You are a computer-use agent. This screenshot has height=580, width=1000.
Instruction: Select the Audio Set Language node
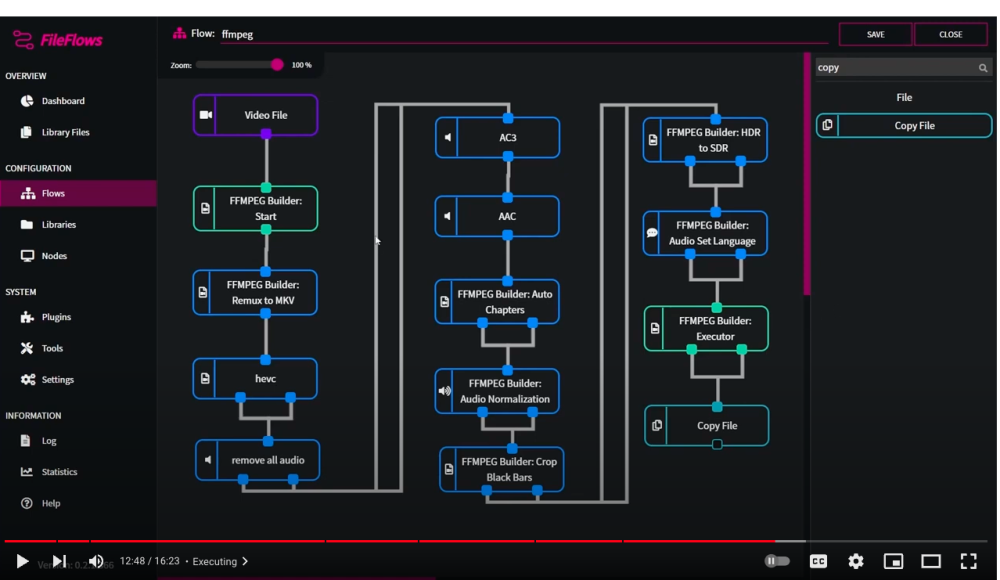pyautogui.click(x=705, y=233)
